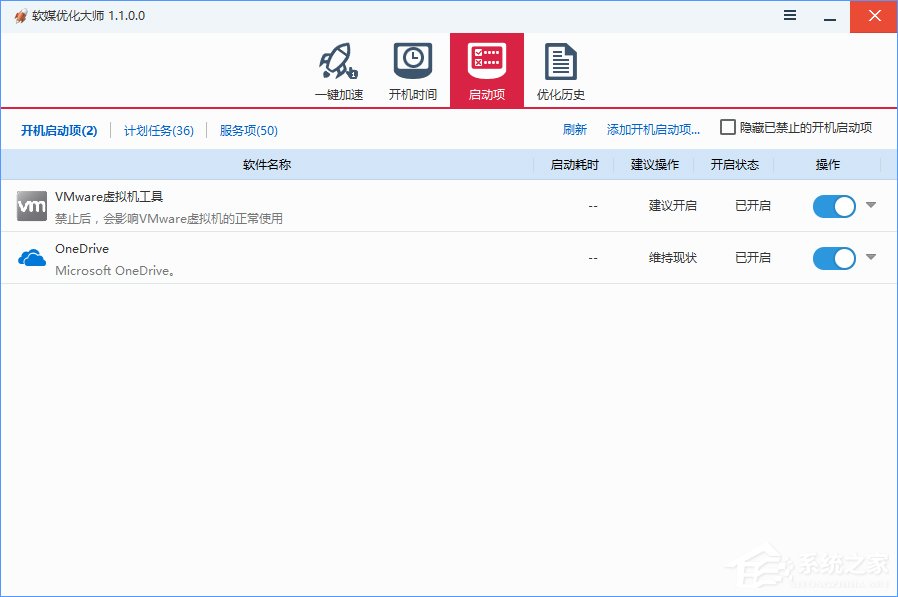The width and height of the screenshot is (898, 597).
Task: Click the VMware vm icon
Action: pyautogui.click(x=31, y=206)
